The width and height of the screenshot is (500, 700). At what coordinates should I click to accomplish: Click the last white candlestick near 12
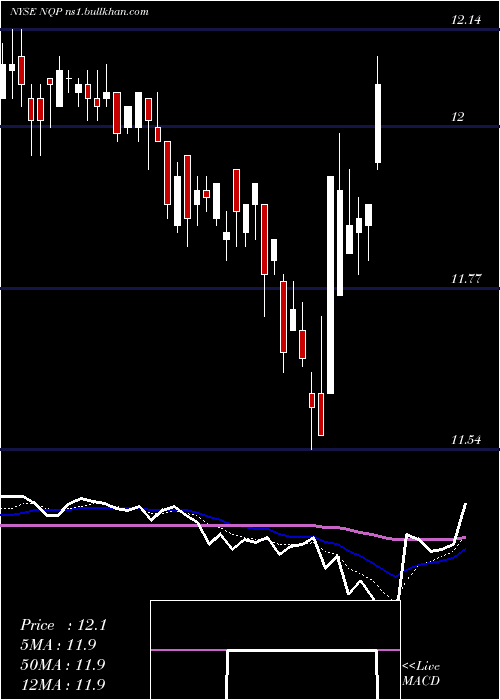378,113
